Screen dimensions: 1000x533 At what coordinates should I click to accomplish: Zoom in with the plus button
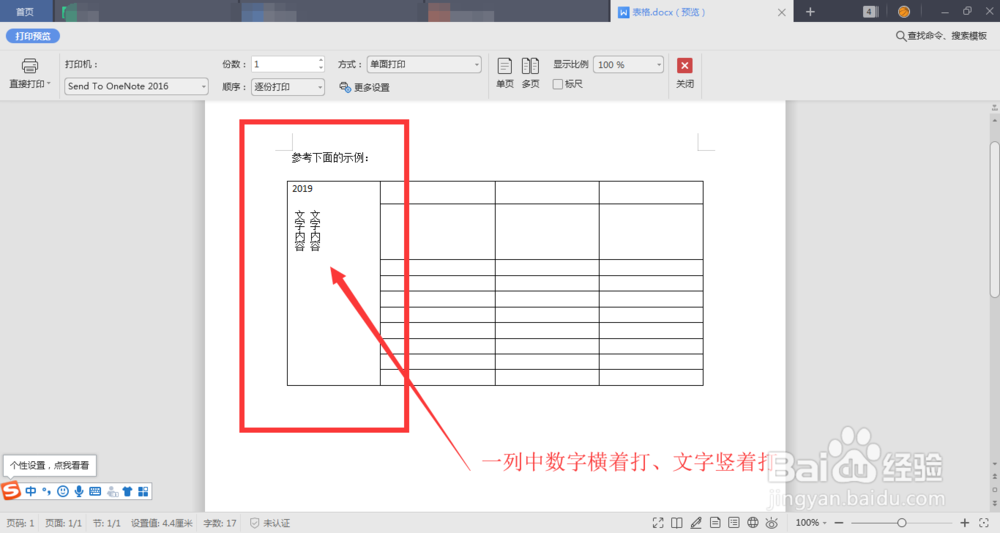964,523
